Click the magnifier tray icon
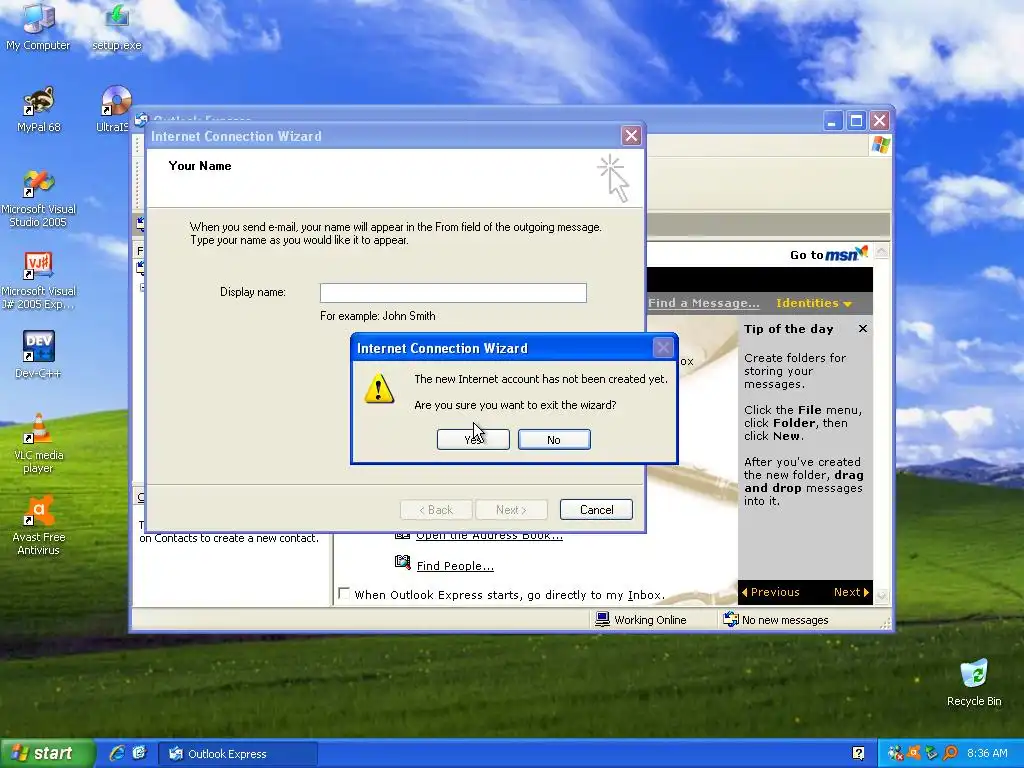 (x=950, y=754)
